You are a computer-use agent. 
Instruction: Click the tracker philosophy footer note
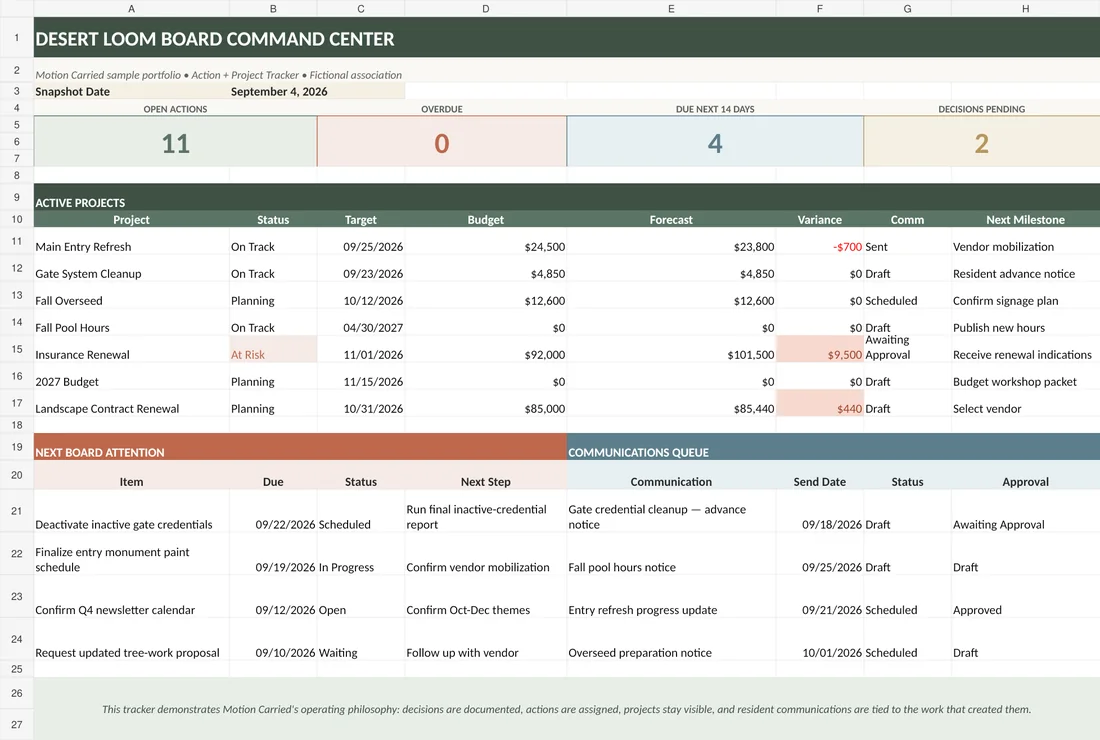tap(567, 709)
